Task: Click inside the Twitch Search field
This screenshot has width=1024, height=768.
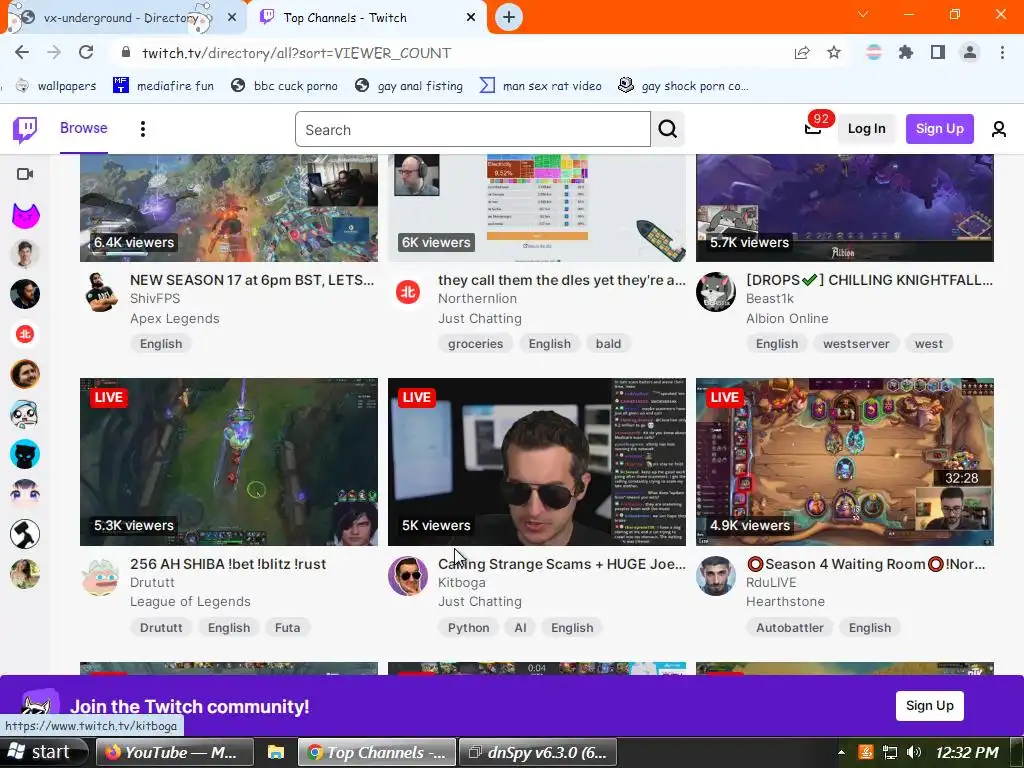Action: [x=473, y=129]
